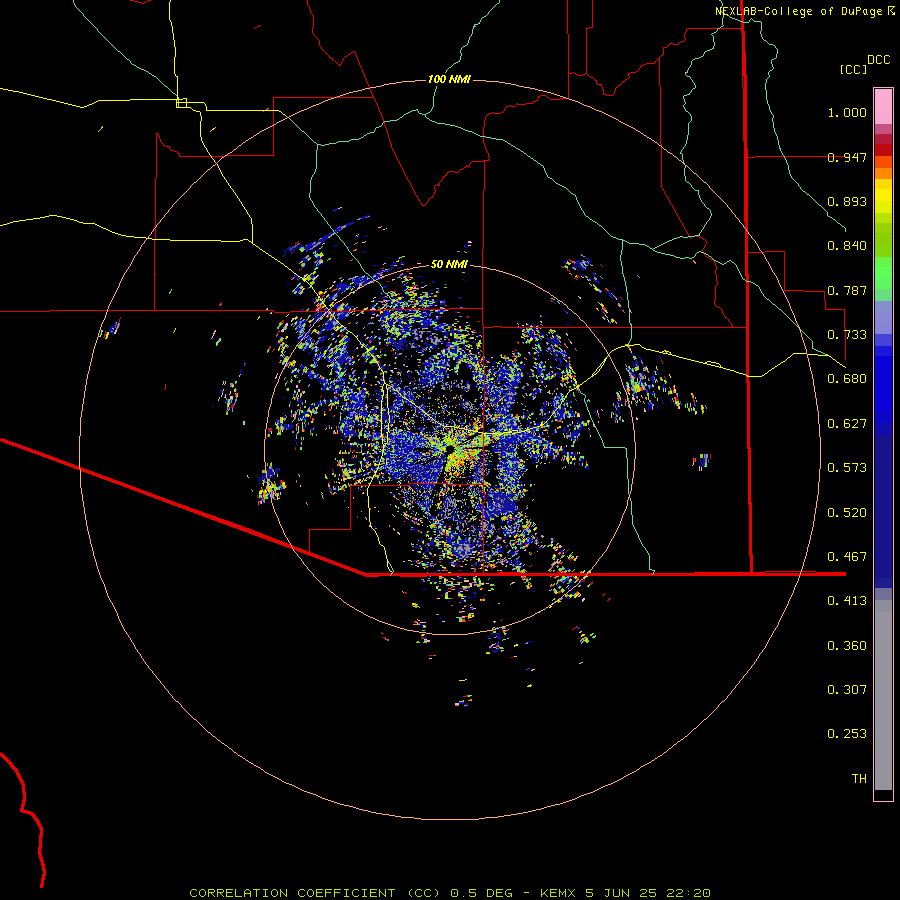Viewport: 900px width, 900px height.
Task: Select the 0.680 color scale value
Action: click(x=847, y=379)
